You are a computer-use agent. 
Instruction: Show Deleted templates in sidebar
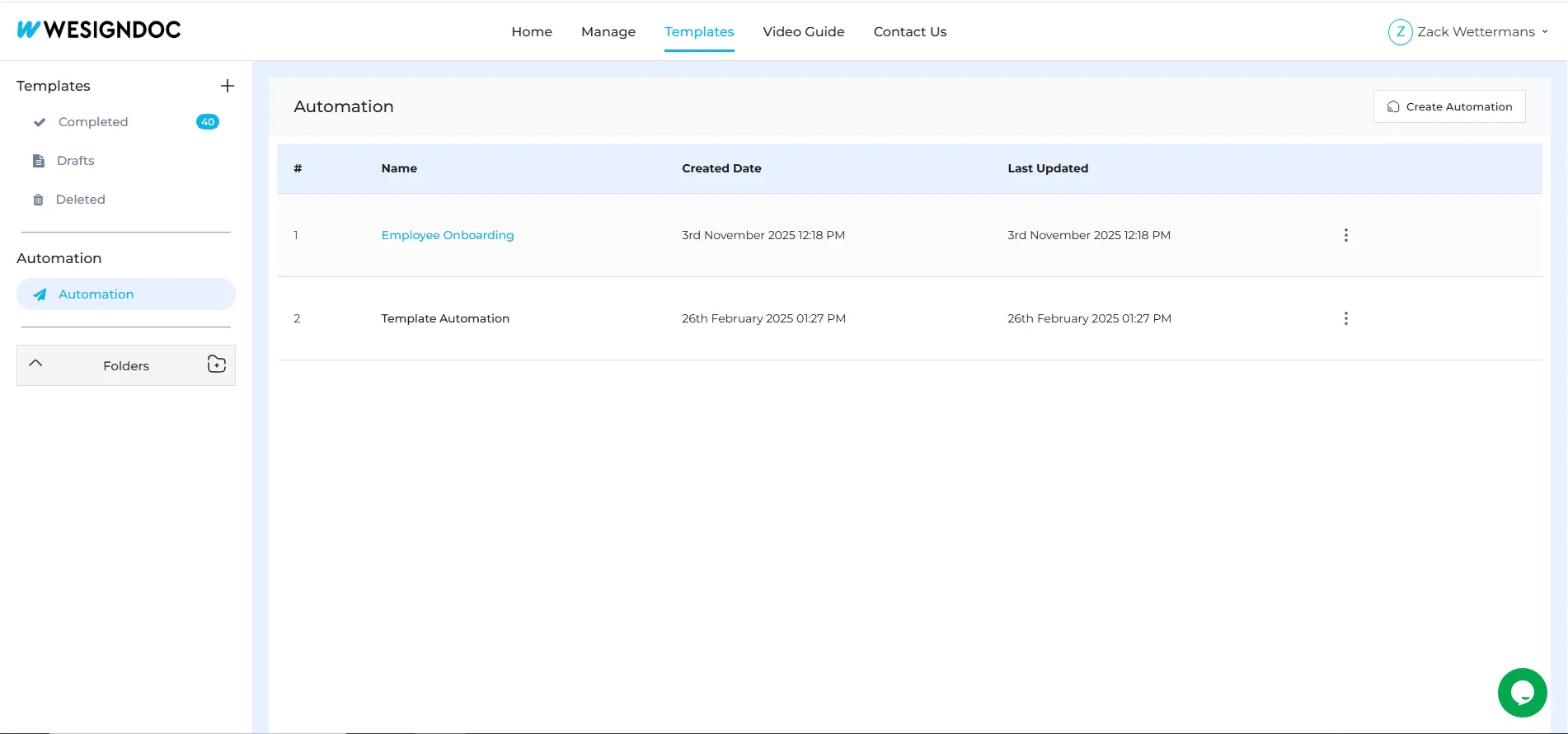point(80,200)
